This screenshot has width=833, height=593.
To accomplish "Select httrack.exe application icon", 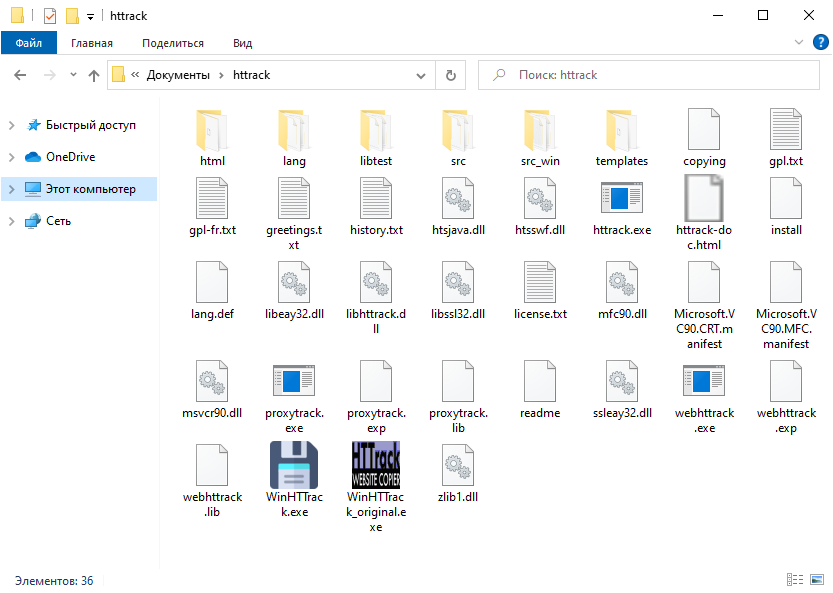I will (622, 198).
